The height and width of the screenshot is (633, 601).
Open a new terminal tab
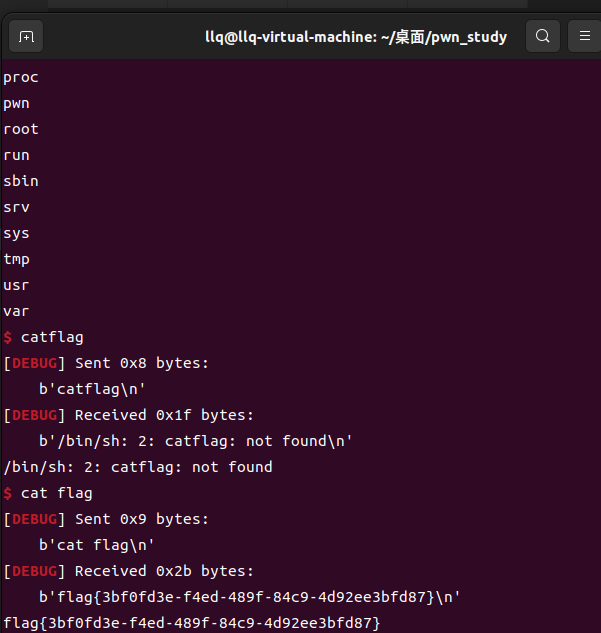[26, 36]
